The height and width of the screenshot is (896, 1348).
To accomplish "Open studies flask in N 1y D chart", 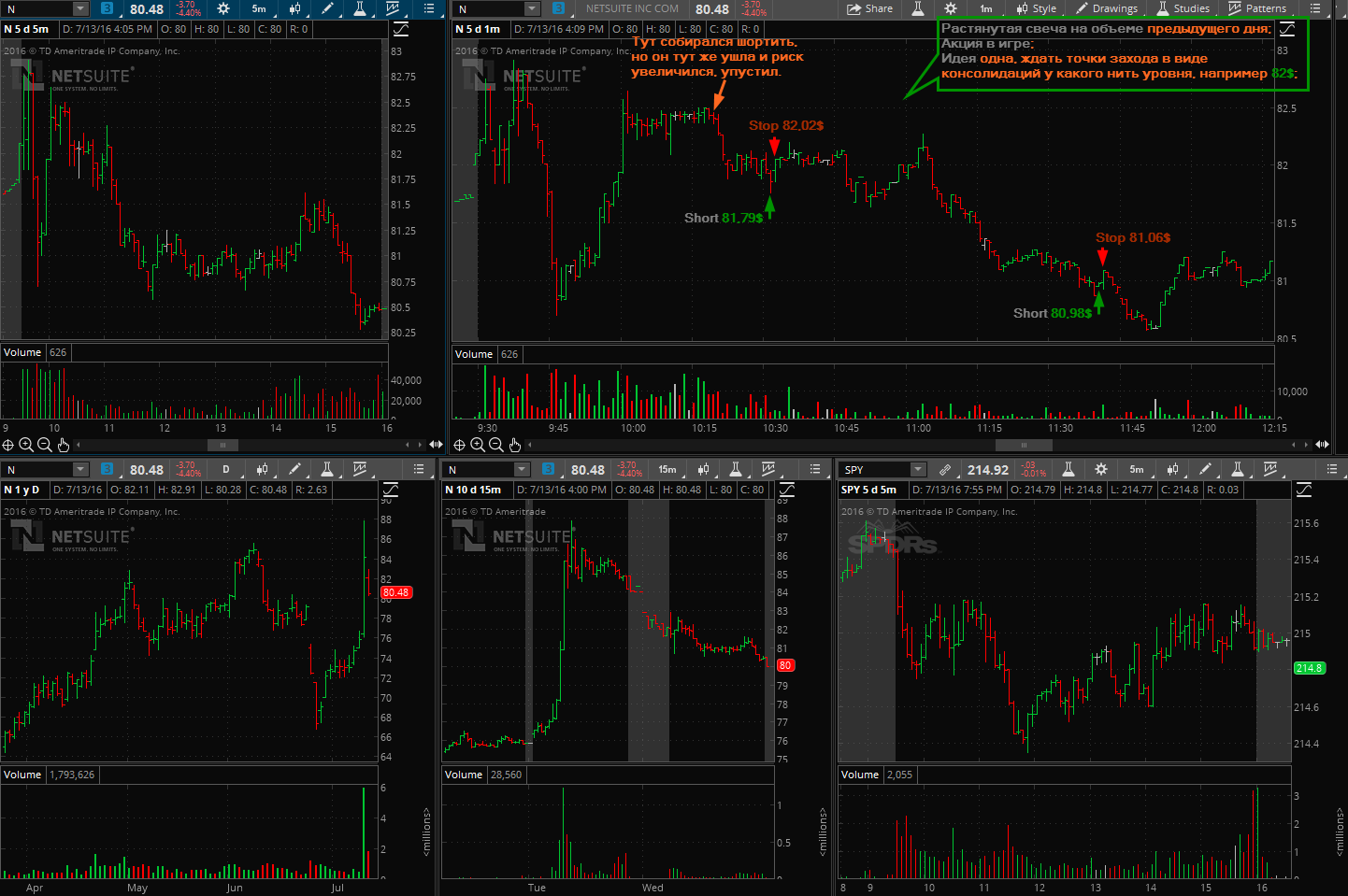I will point(327,469).
